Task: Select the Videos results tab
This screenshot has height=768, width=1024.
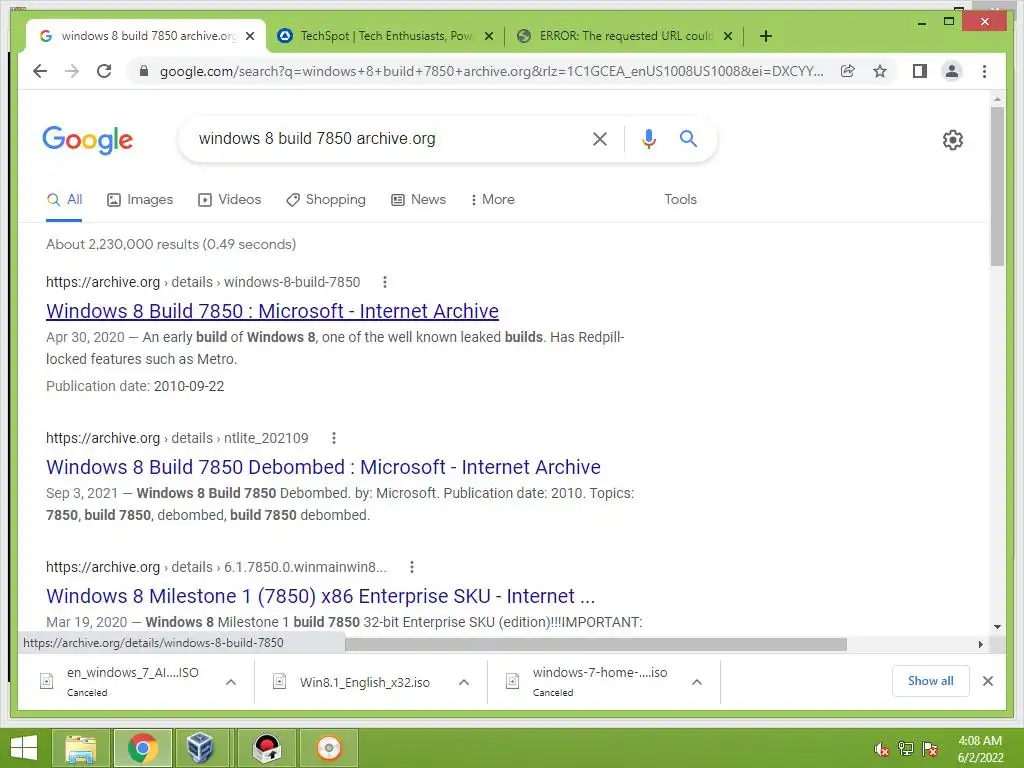Action: point(229,200)
